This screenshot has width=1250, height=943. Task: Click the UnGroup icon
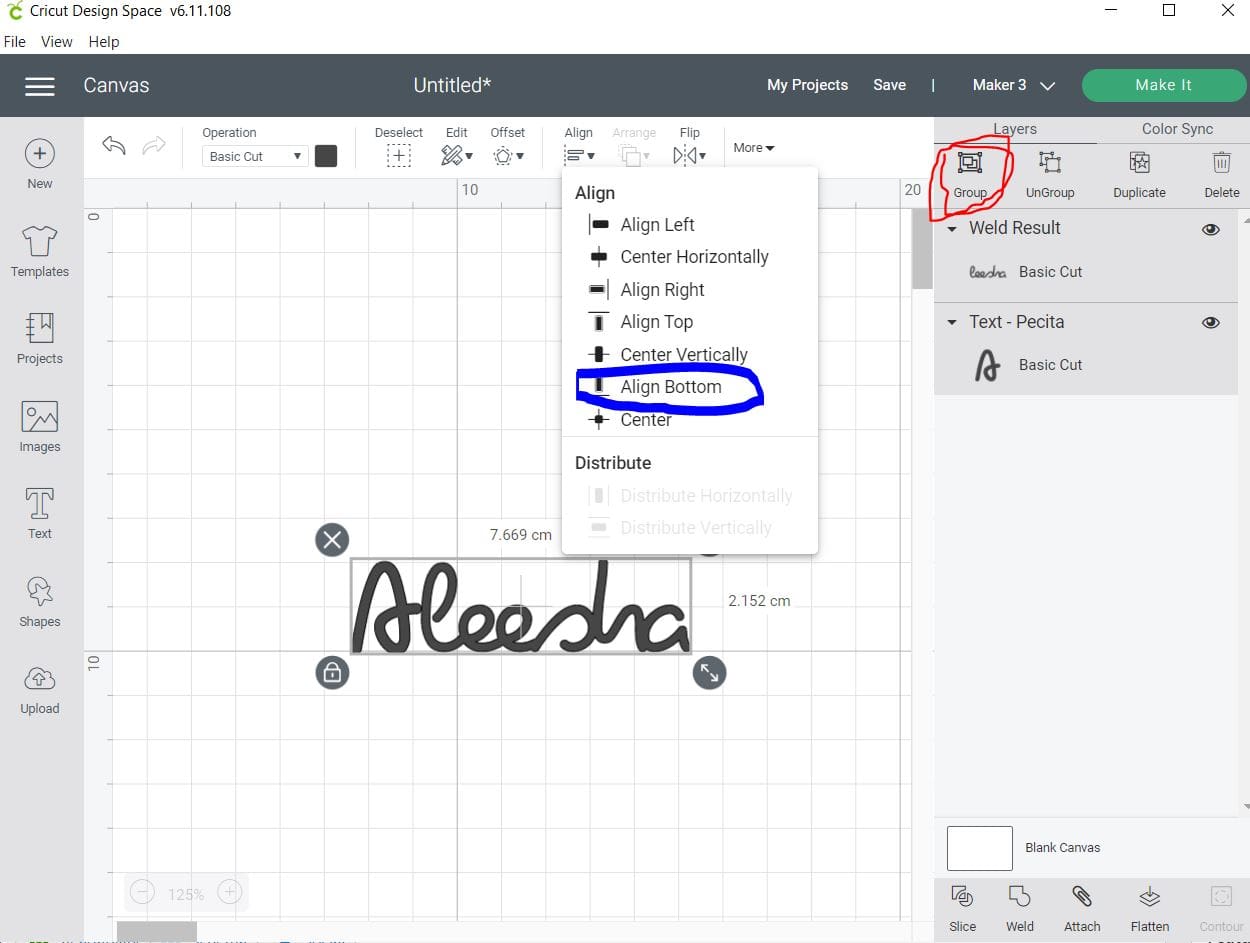(x=1049, y=162)
